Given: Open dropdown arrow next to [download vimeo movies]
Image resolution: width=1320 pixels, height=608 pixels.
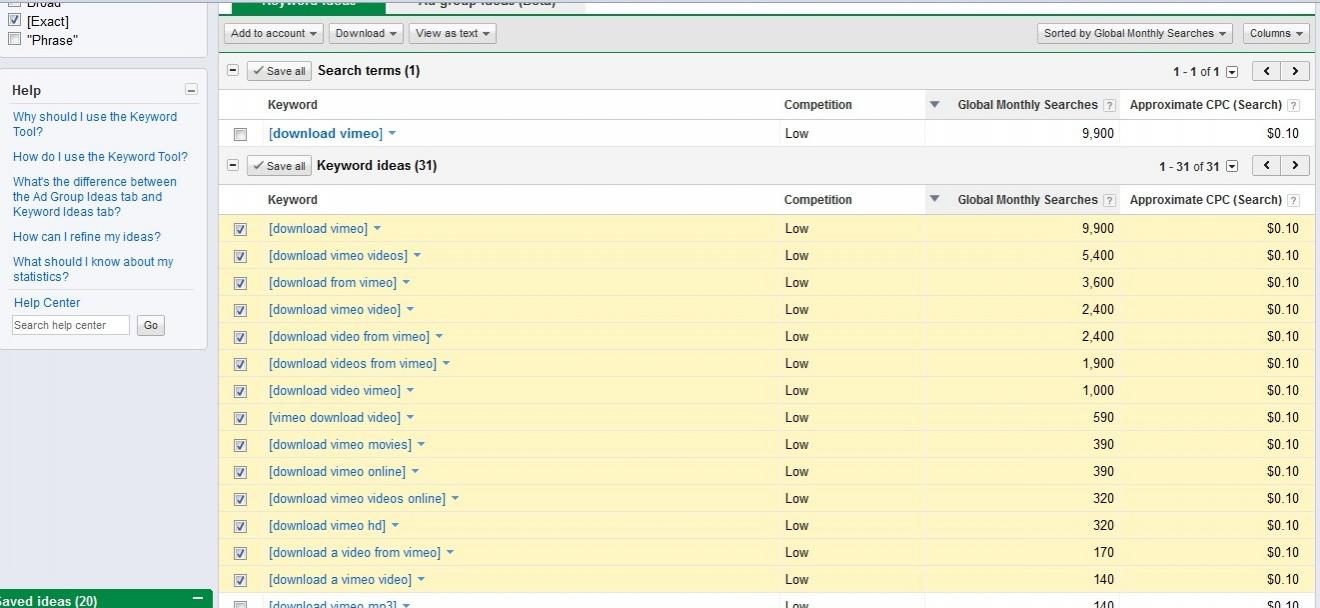Looking at the screenshot, I should coord(421,445).
